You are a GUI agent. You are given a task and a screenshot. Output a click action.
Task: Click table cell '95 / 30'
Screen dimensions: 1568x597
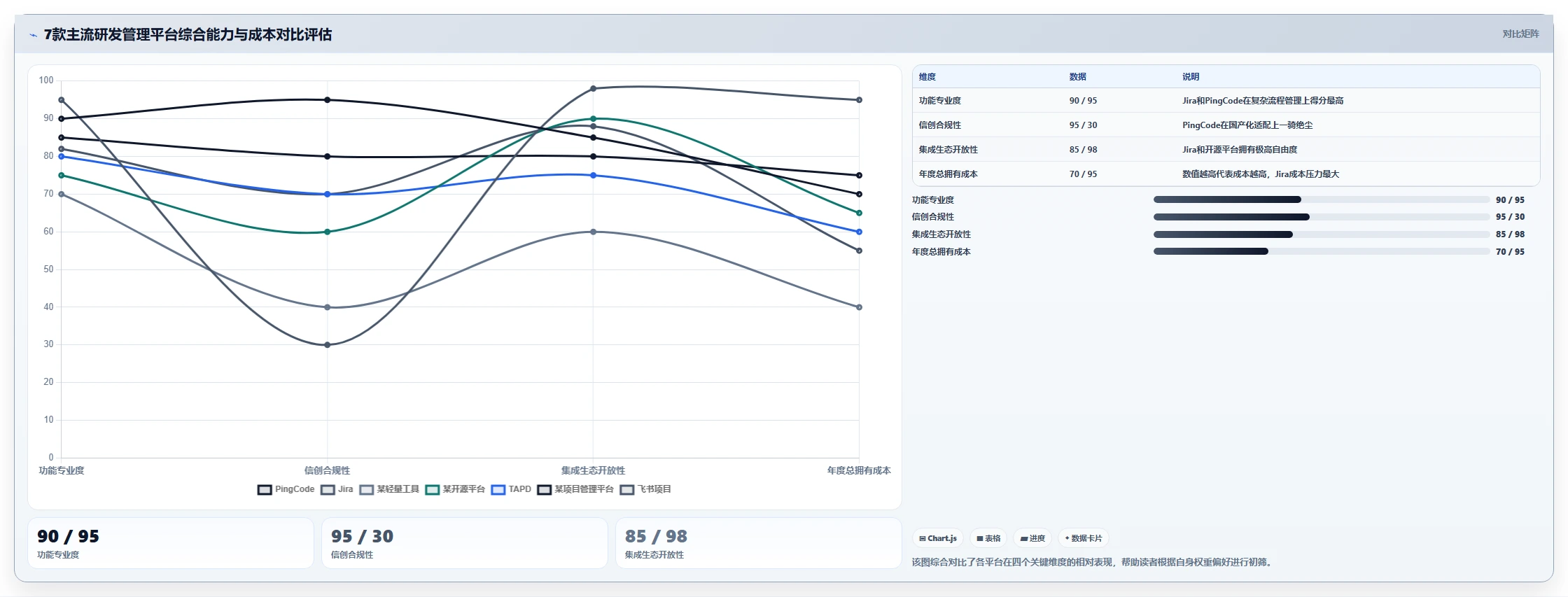(x=1083, y=125)
